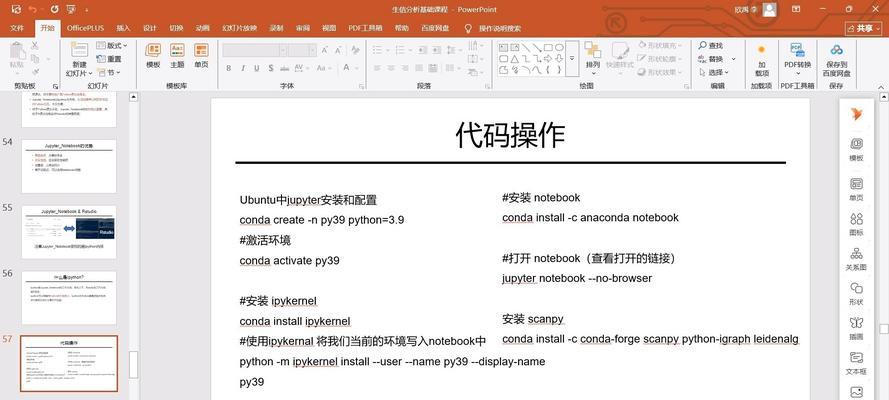Toggle Bold formatting
The image size is (889, 400).
click(228, 68)
